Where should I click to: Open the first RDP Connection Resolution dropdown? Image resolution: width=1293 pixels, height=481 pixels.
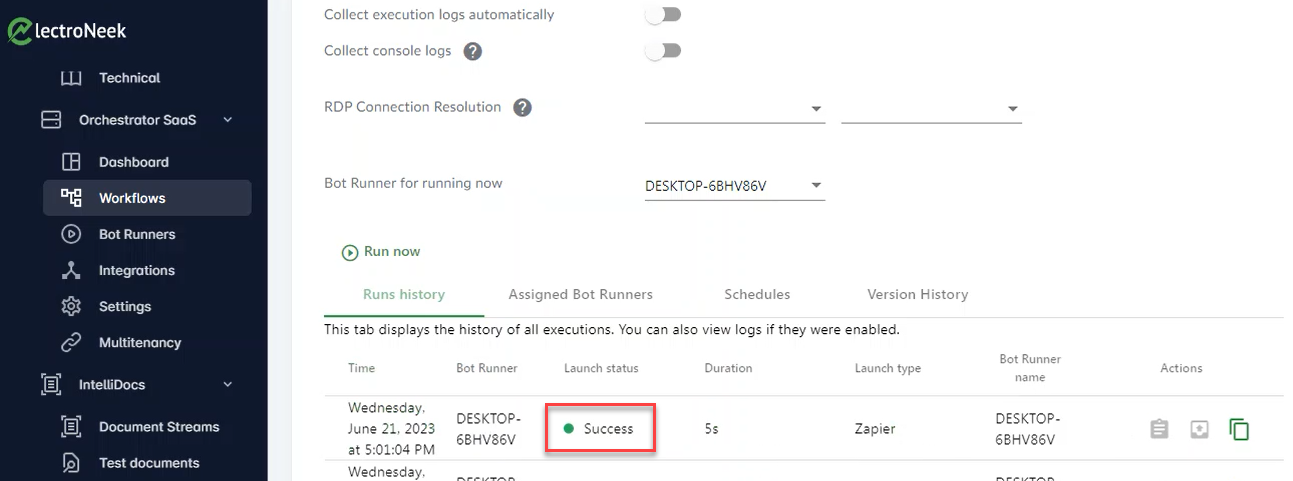point(735,109)
